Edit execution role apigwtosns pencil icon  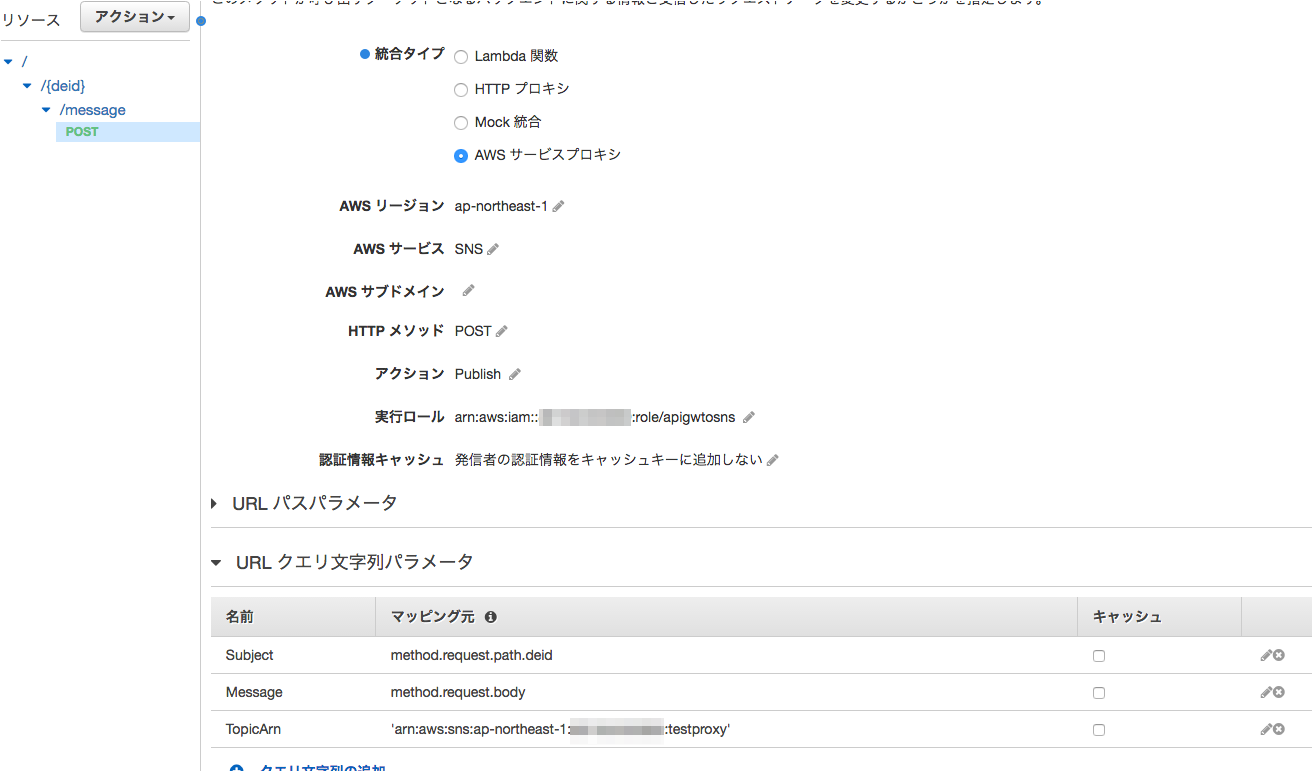[x=749, y=417]
